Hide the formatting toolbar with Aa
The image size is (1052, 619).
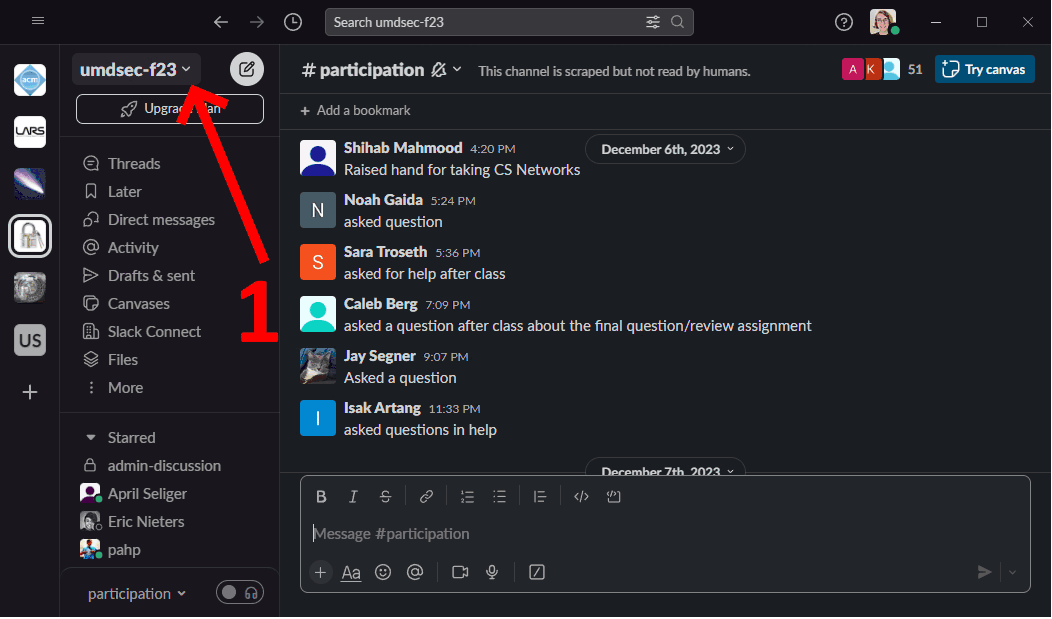coord(351,573)
